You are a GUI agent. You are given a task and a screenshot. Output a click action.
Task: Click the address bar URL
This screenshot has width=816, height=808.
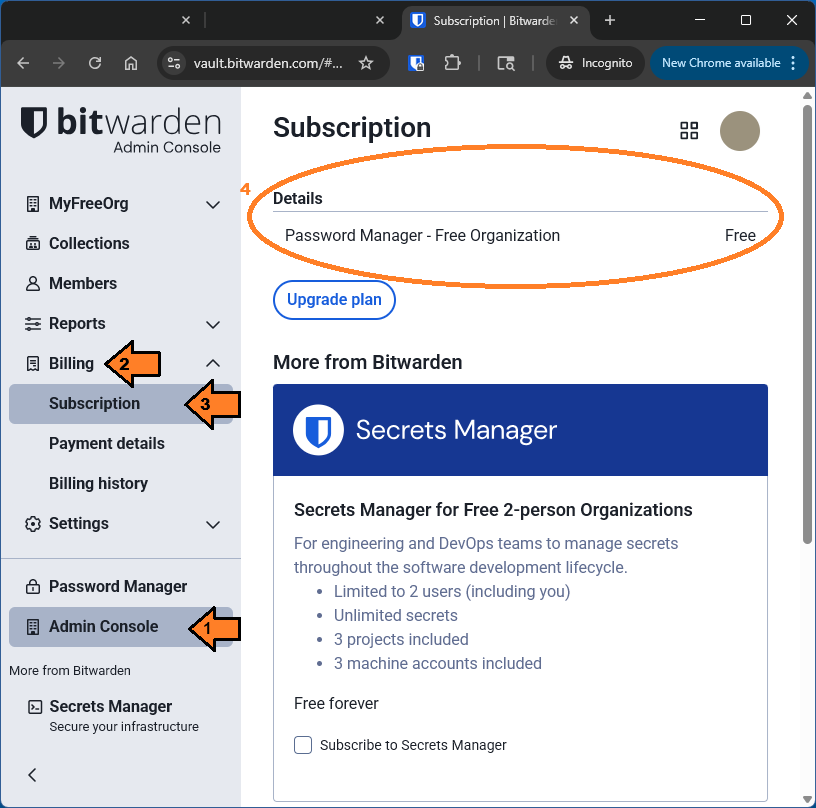point(267,63)
